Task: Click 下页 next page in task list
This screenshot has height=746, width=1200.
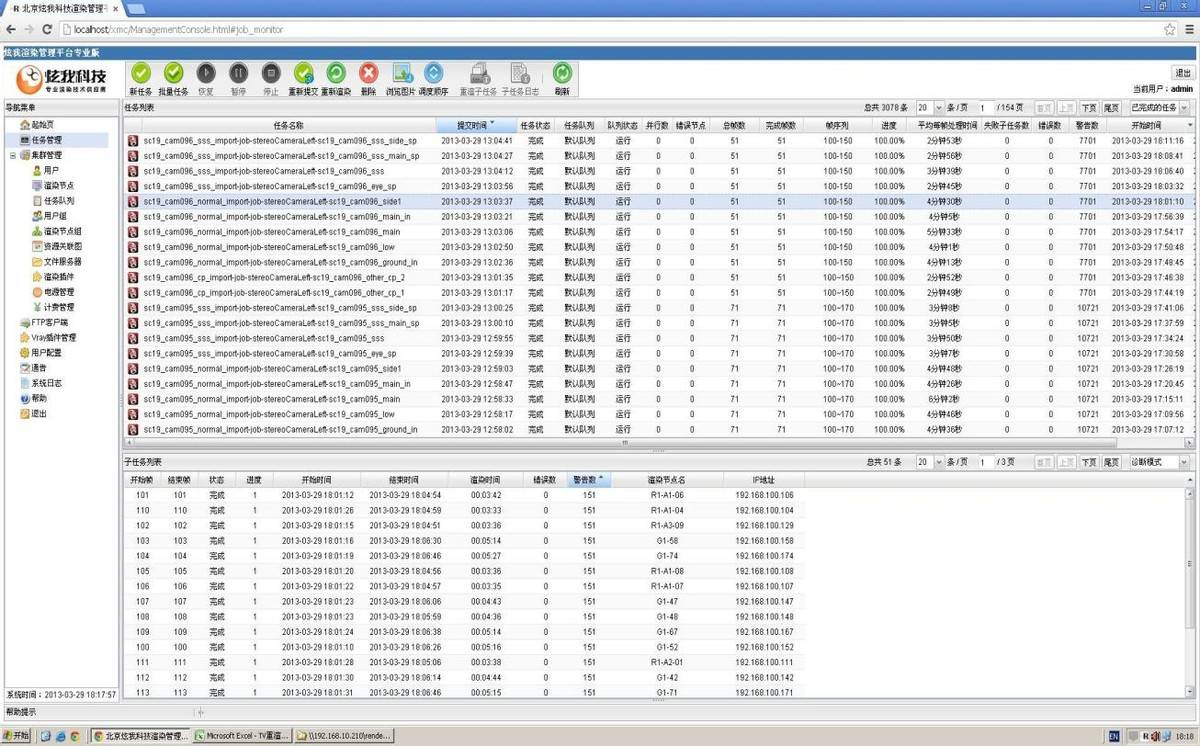Action: click(x=1089, y=108)
